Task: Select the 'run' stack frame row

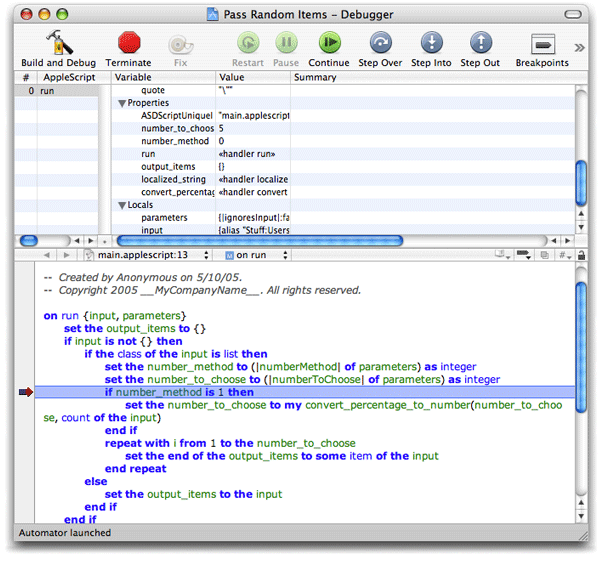Action: point(57,91)
